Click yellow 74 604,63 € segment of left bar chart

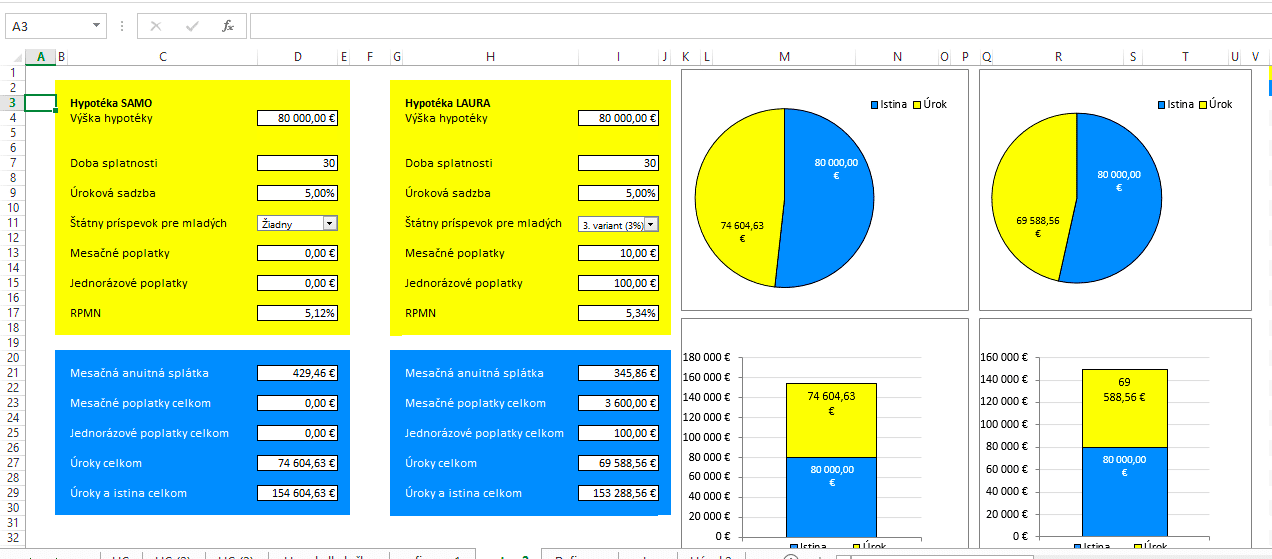[x=831, y=420]
